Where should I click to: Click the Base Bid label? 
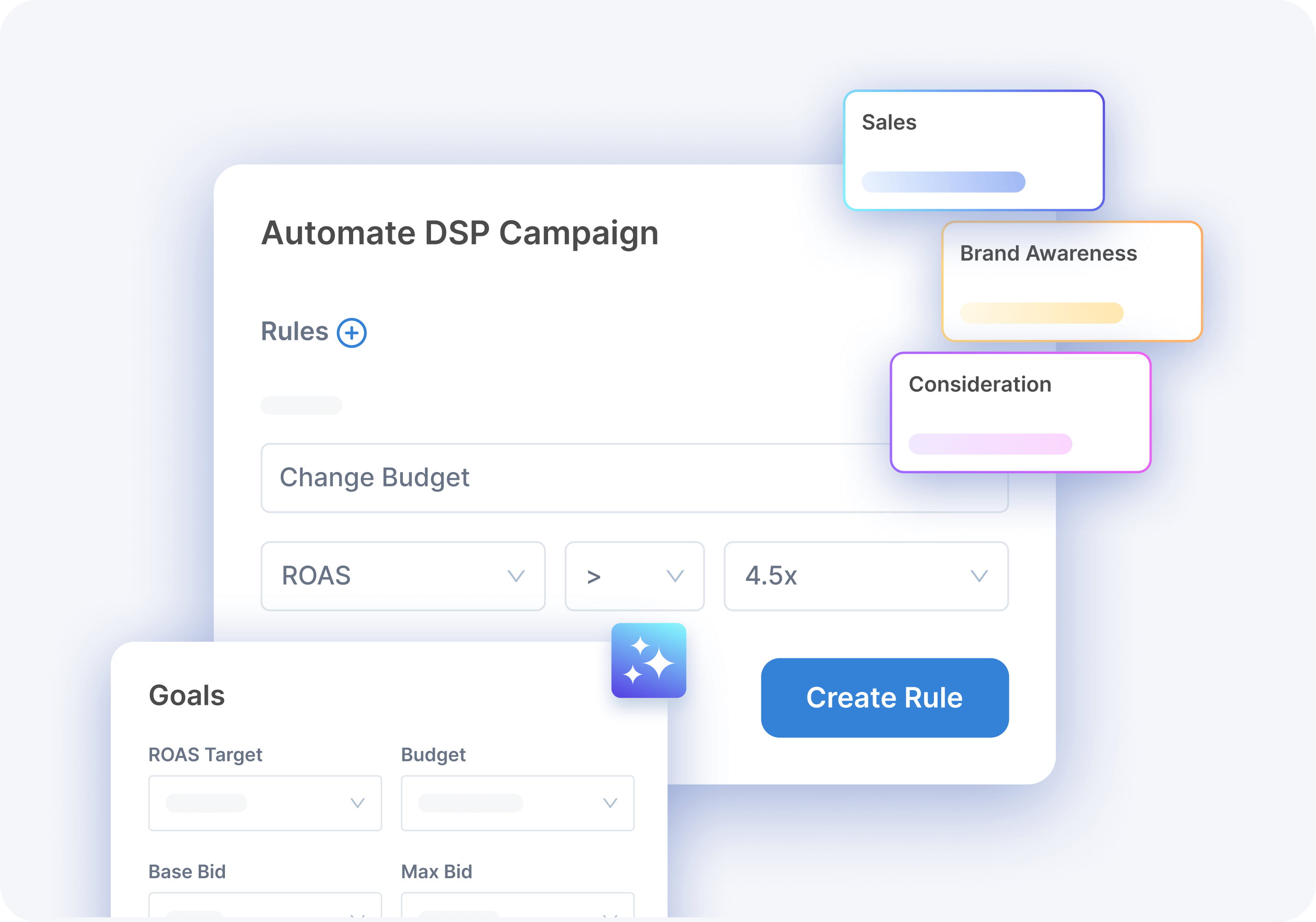pyautogui.click(x=187, y=872)
